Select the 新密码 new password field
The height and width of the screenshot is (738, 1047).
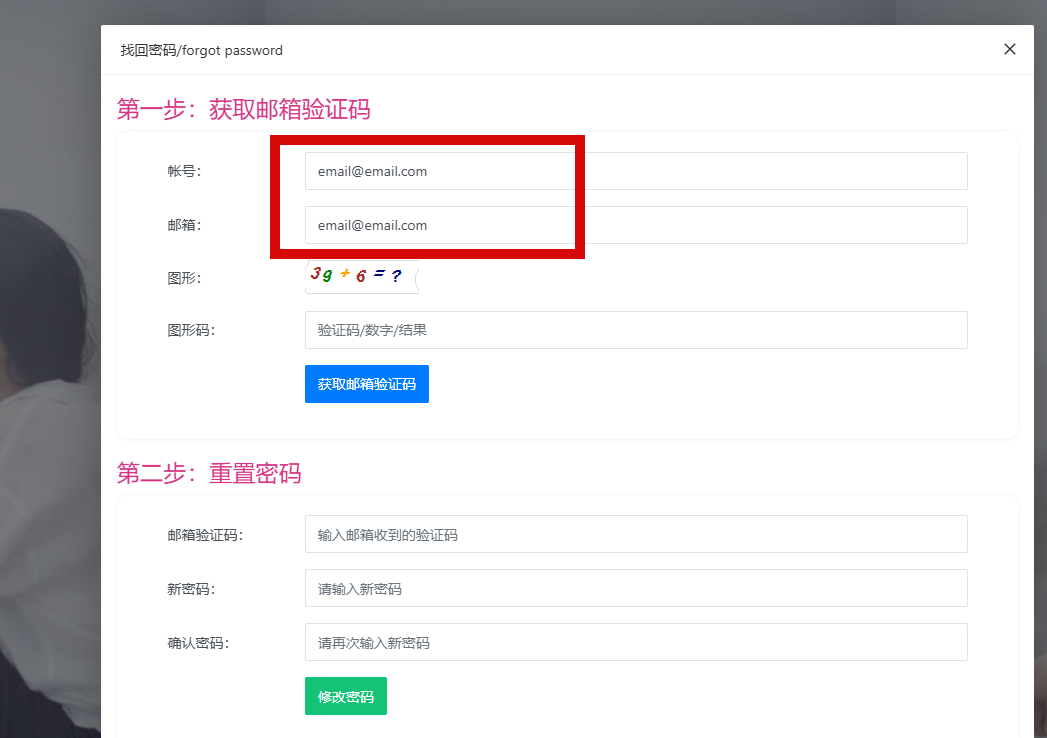(x=636, y=588)
